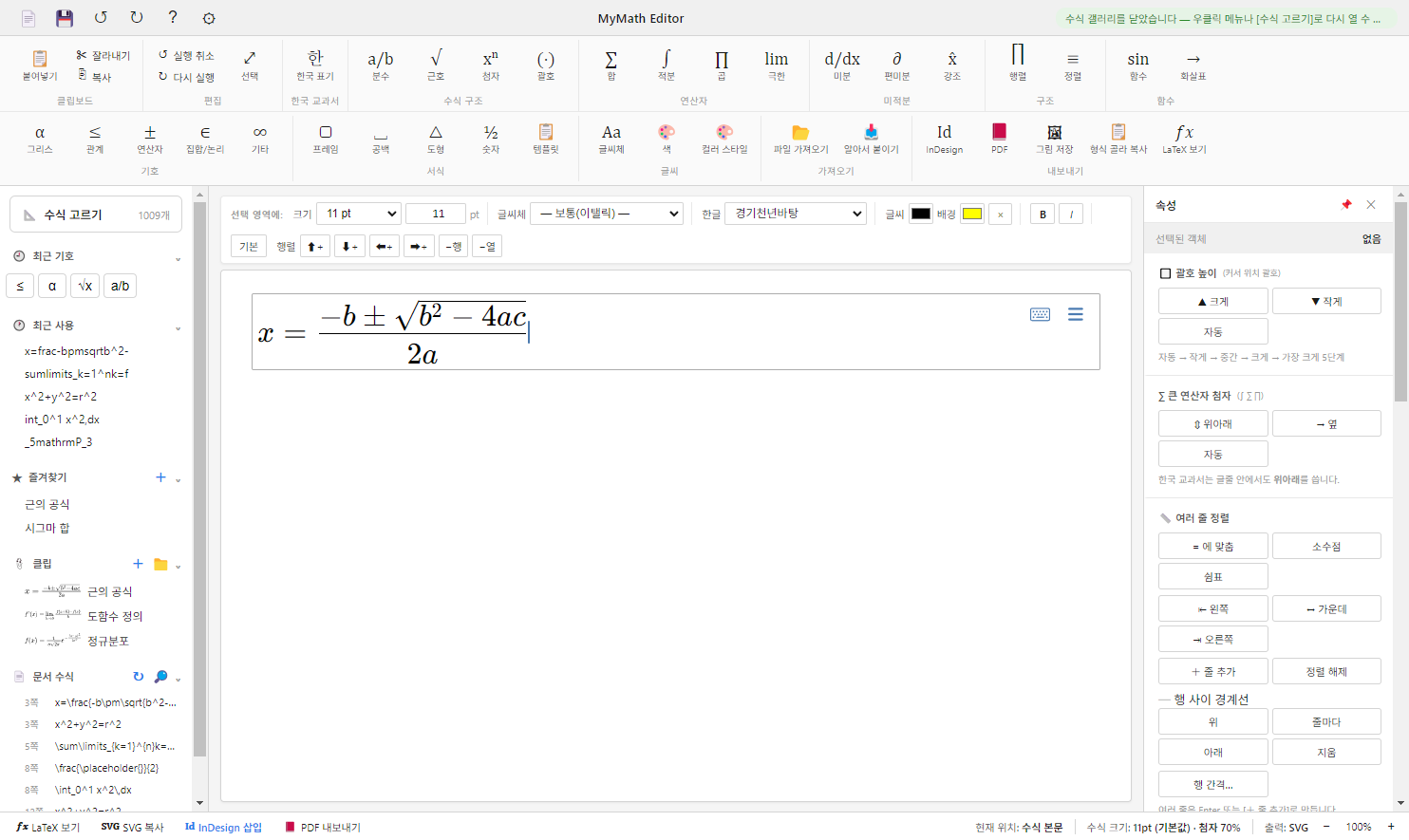1409x840 pixels.
Task: Open the 11 pt size dropdown
Action: (359, 214)
